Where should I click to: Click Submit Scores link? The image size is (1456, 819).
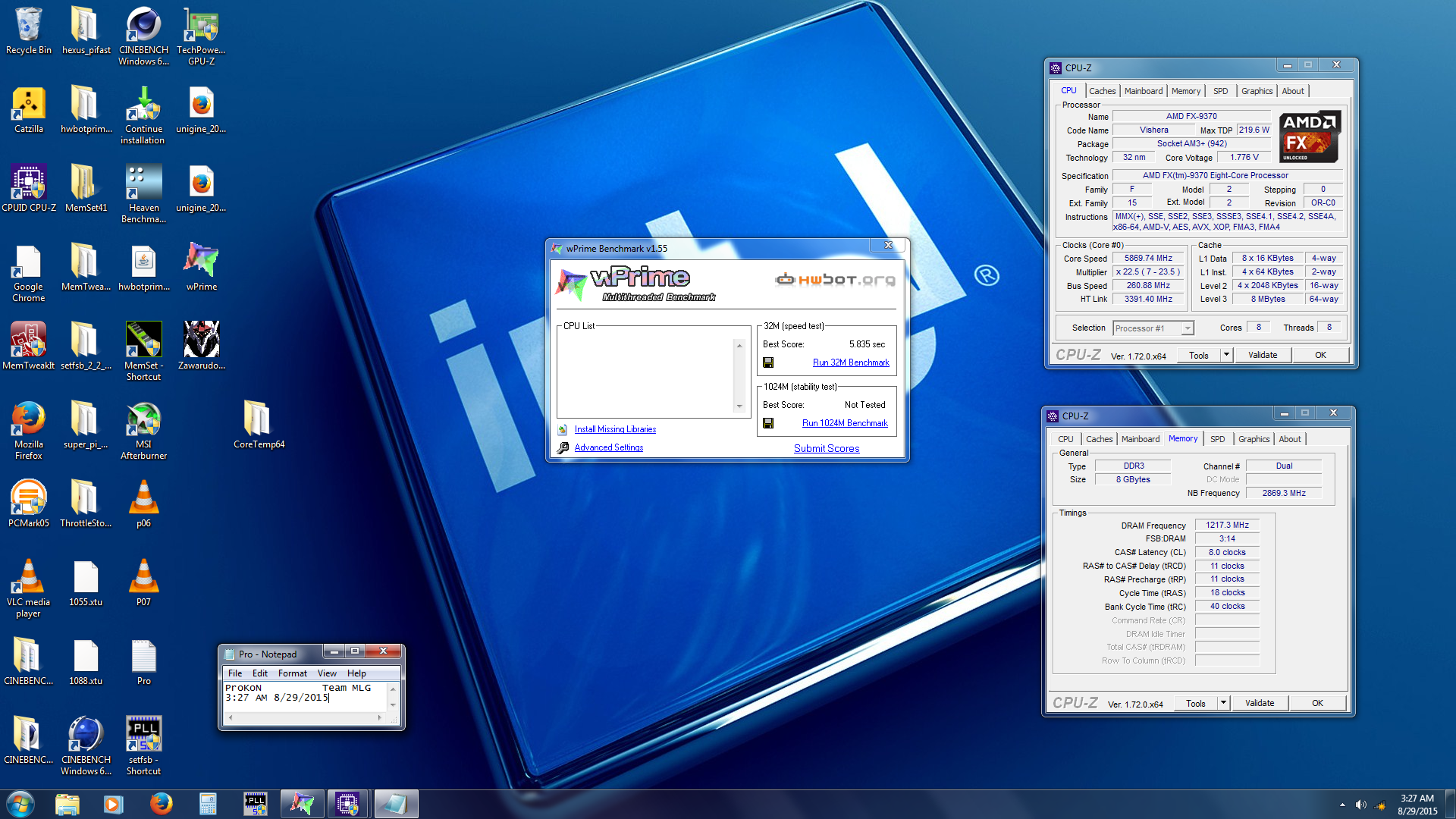[x=827, y=448]
